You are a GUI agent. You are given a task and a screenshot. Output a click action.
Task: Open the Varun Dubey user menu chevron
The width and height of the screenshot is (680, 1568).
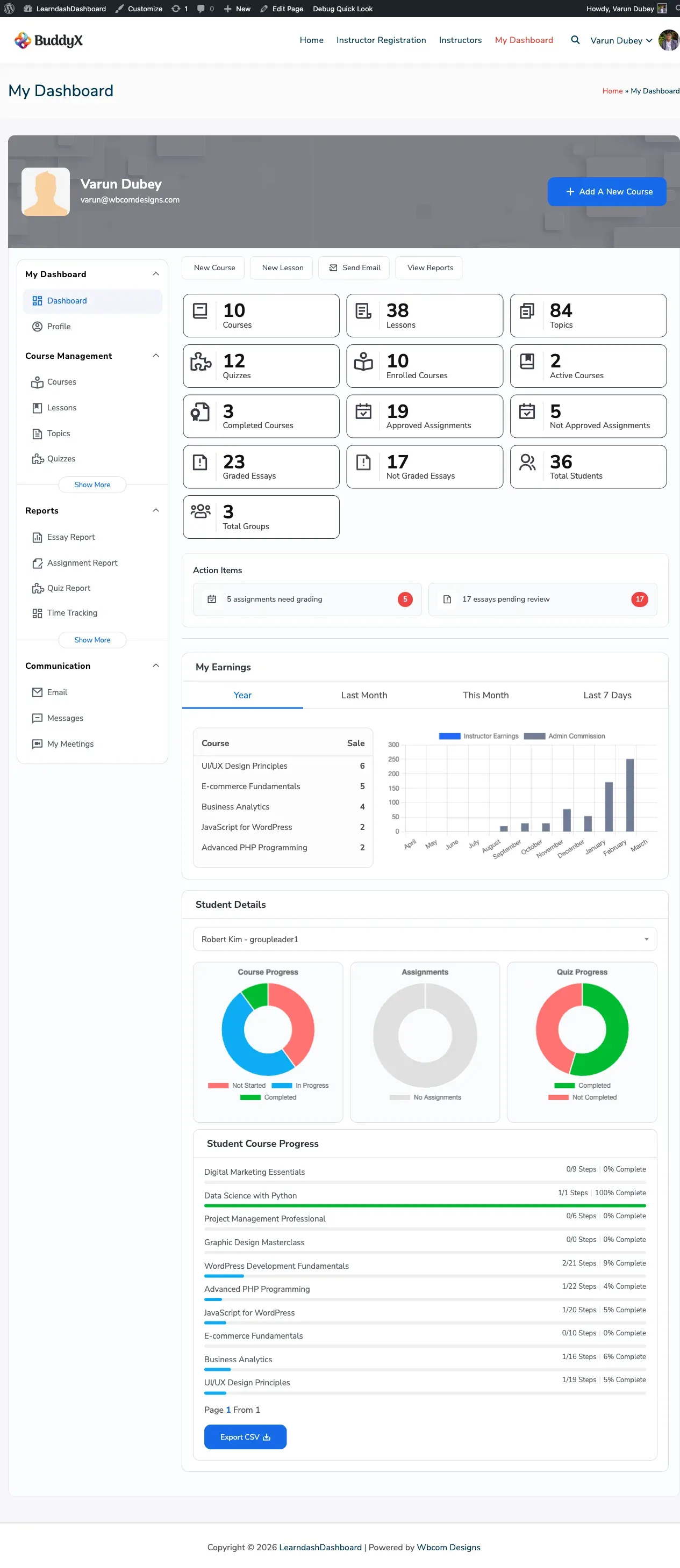[x=649, y=41]
